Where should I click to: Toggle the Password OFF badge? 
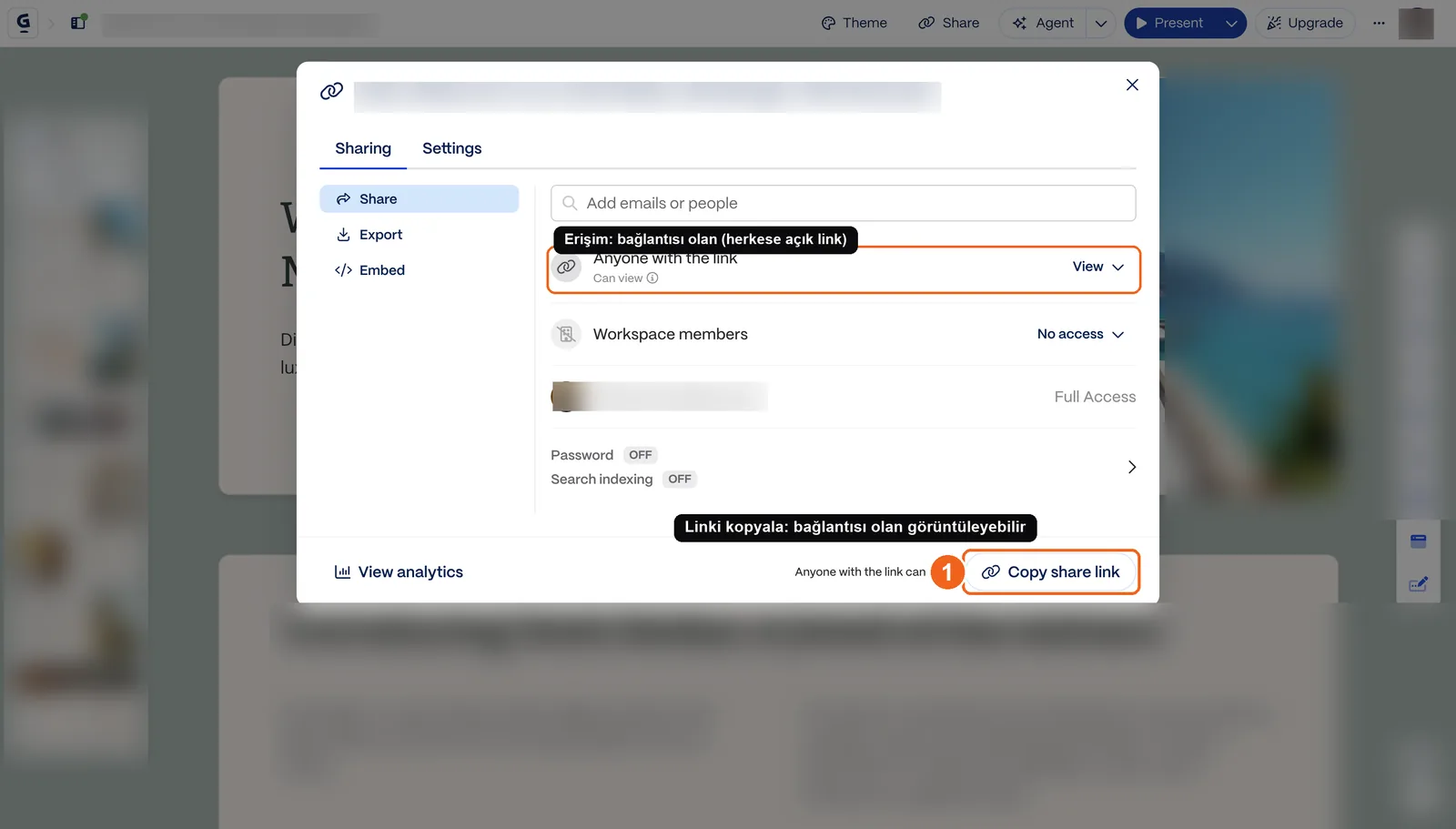point(641,455)
